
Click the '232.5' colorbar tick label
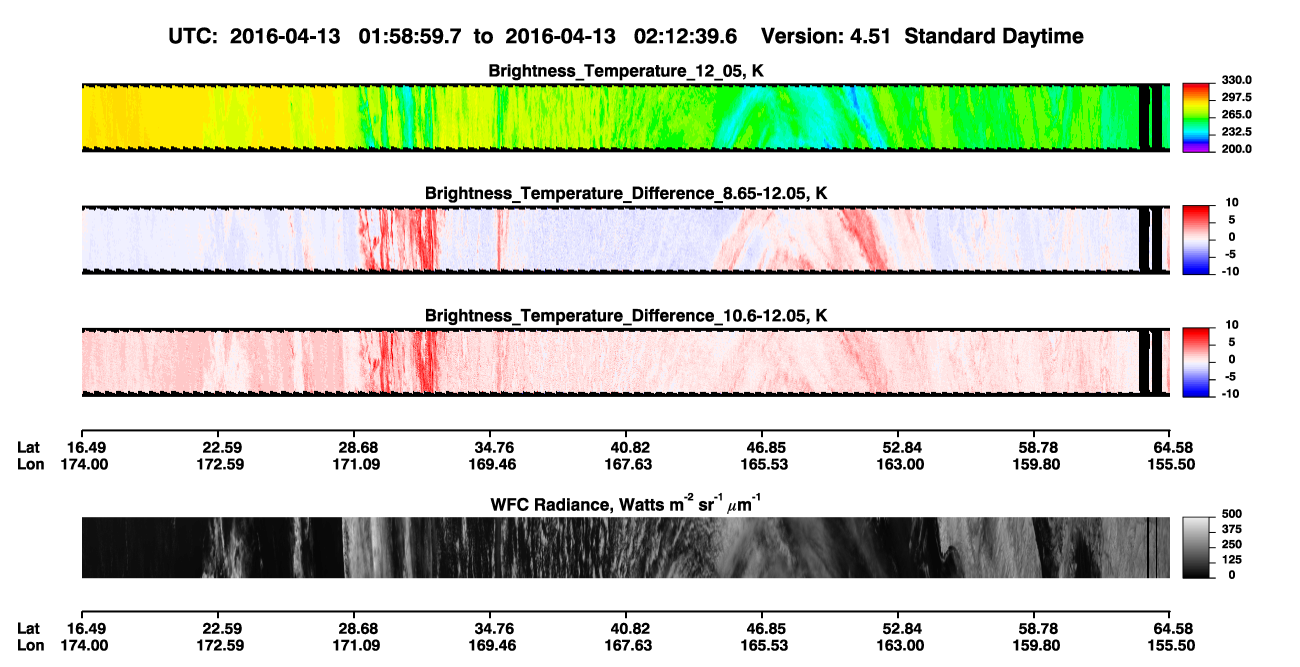click(x=1237, y=131)
